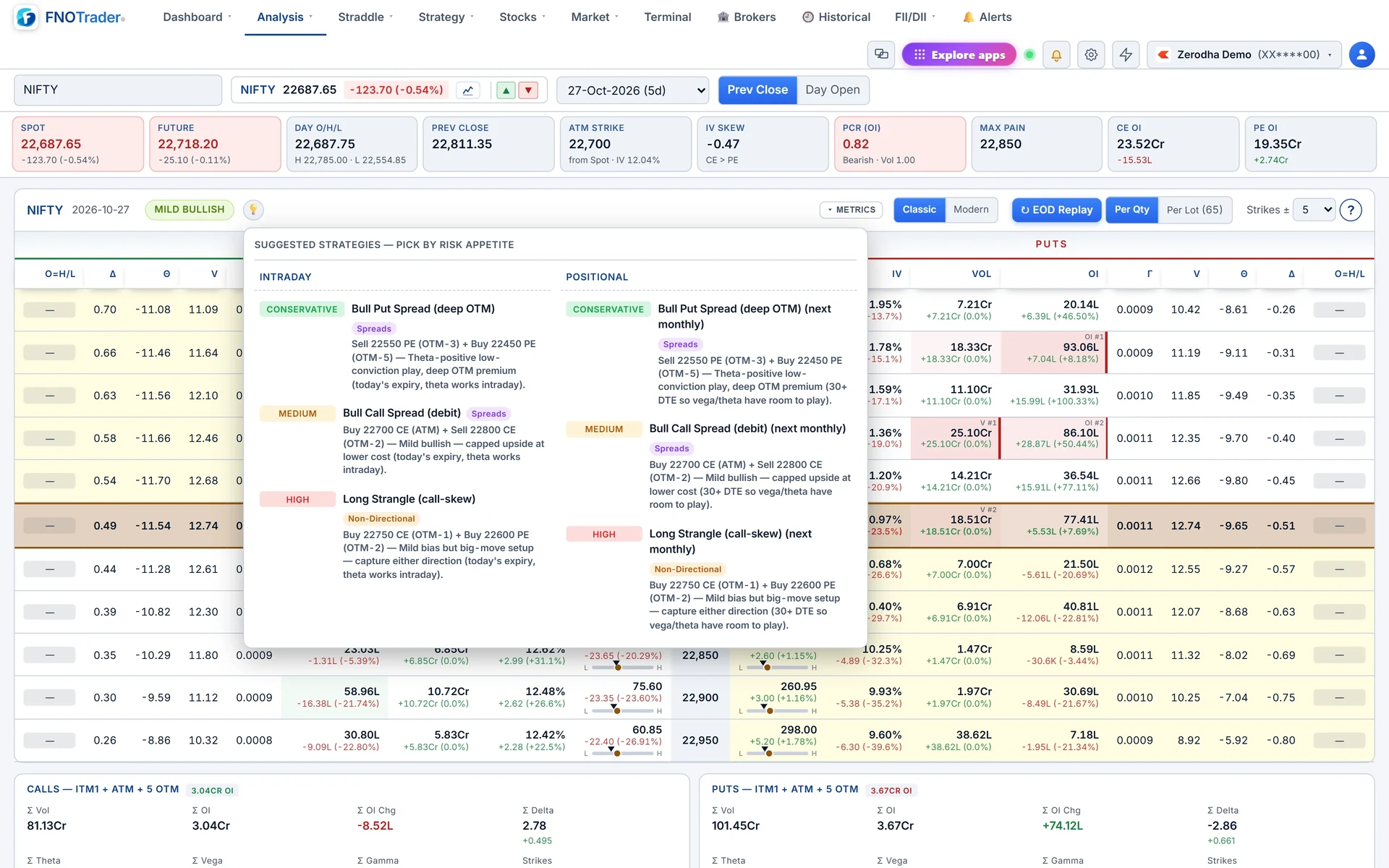The image size is (1389, 868).
Task: Click the FNOTrader logo icon
Action: (26, 17)
